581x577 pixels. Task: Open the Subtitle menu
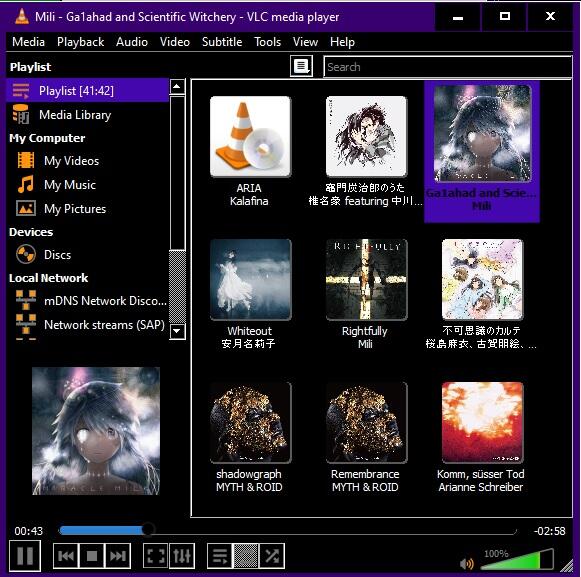tap(222, 42)
